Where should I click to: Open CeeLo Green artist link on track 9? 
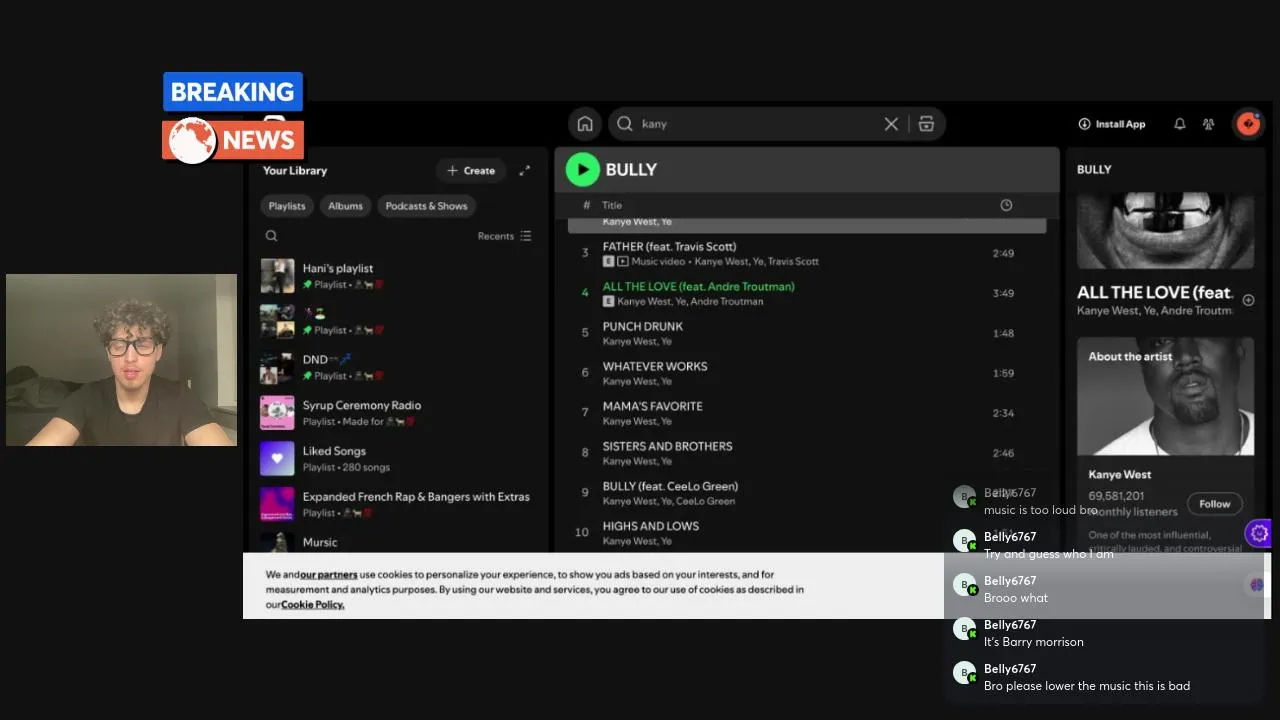click(x=705, y=502)
